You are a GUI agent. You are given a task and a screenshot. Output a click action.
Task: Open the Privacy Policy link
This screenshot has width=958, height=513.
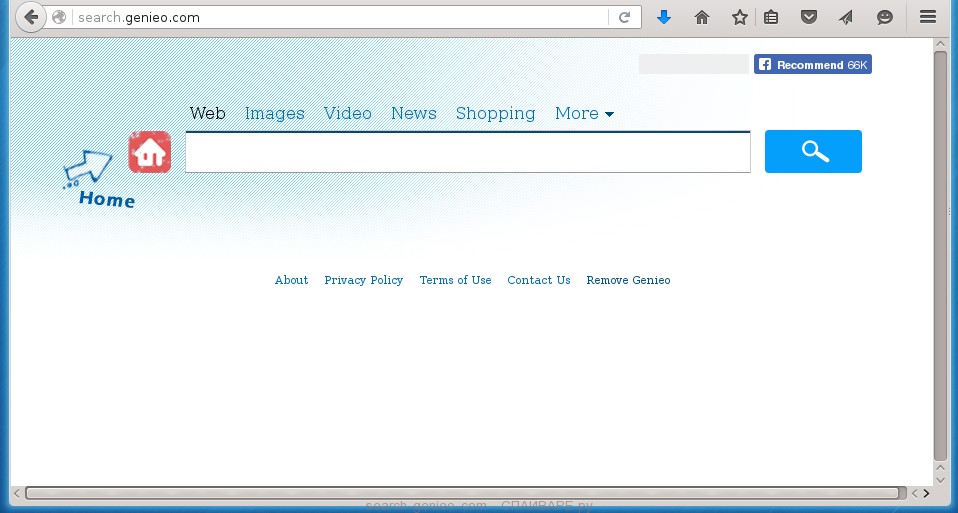point(363,280)
